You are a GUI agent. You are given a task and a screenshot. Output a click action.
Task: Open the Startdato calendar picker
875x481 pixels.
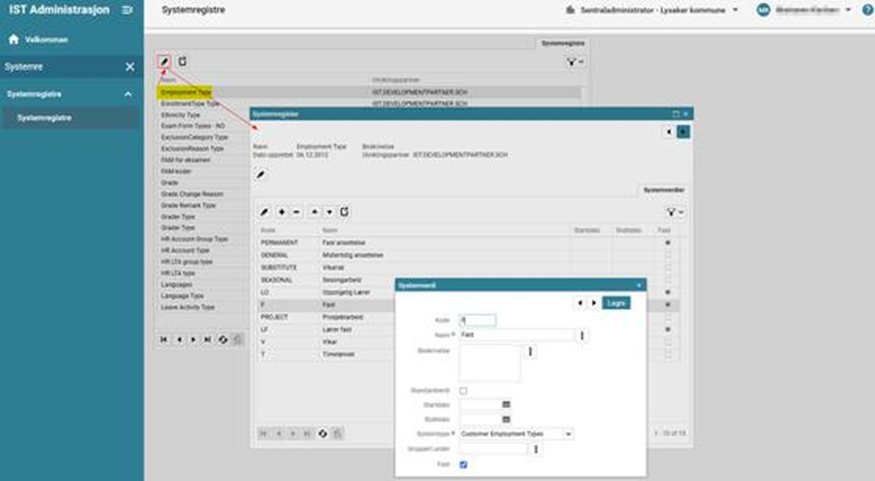[x=507, y=404]
